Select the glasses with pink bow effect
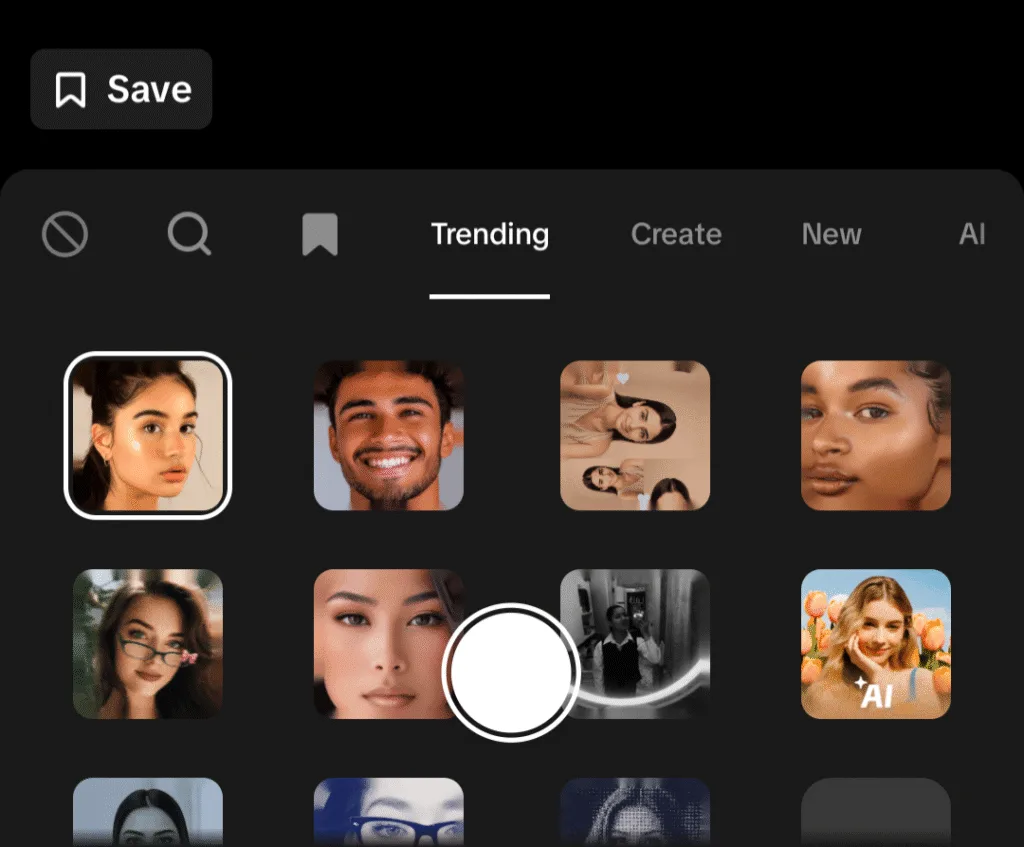Viewport: 1024px width, 847px height. pos(148,643)
